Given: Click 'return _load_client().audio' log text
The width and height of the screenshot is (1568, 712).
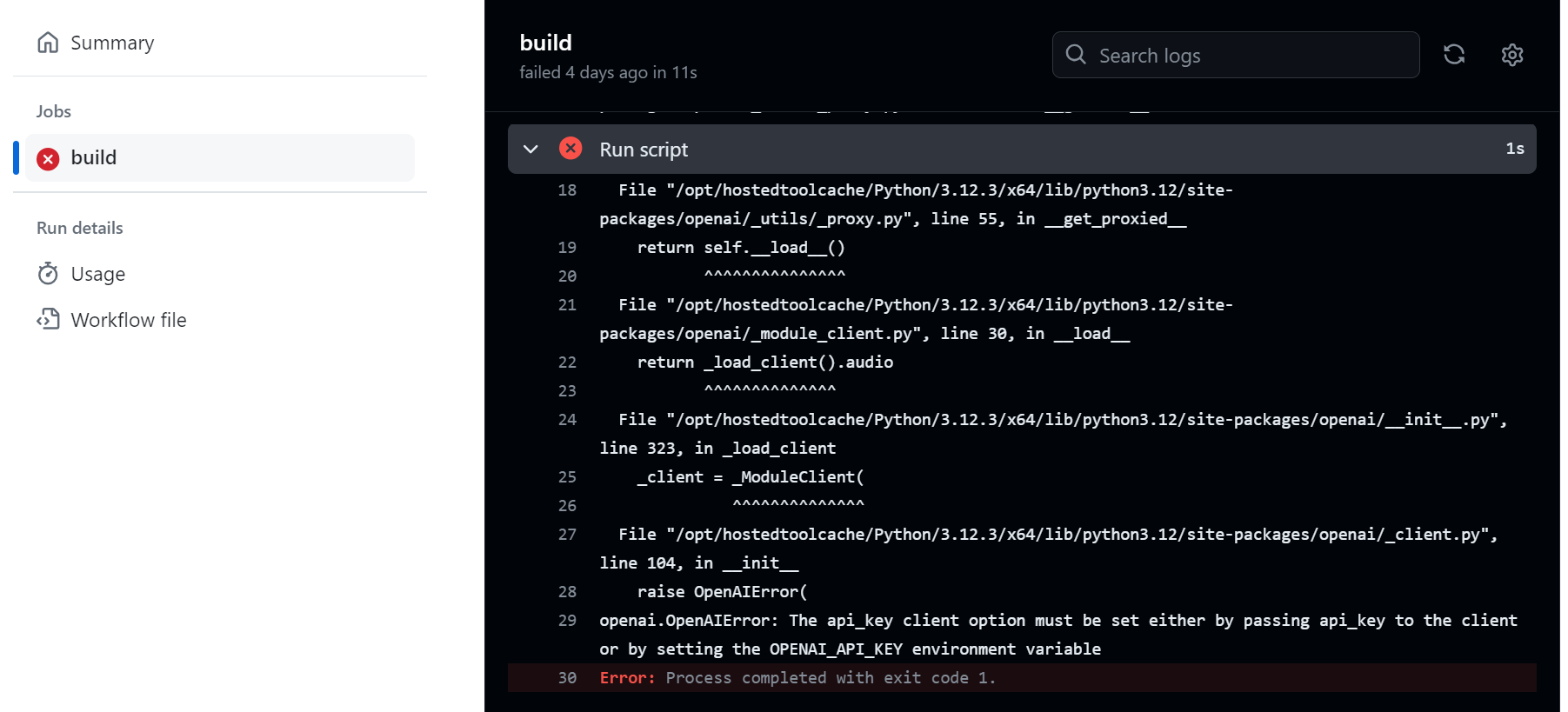Looking at the screenshot, I should tap(765, 363).
